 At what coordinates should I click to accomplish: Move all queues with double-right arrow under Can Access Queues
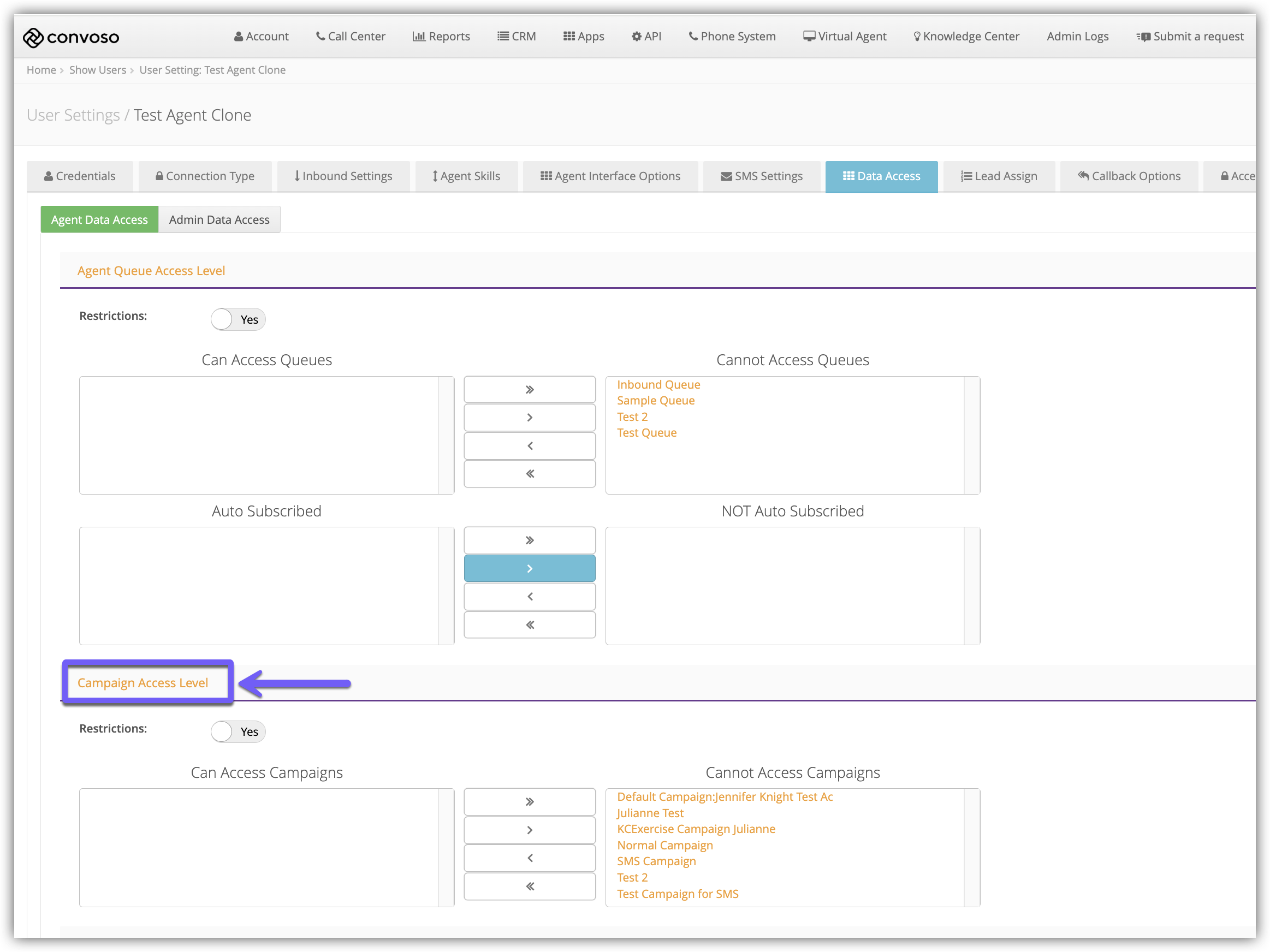point(529,390)
